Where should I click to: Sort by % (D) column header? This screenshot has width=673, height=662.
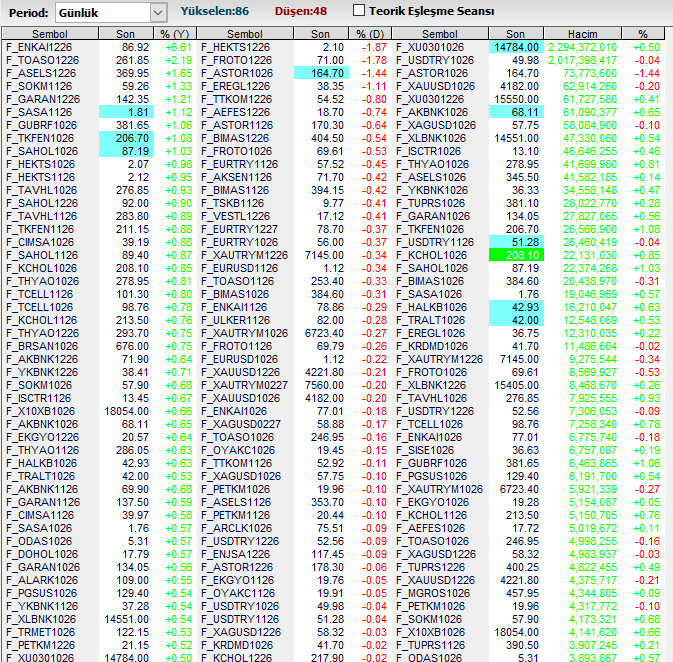370,33
